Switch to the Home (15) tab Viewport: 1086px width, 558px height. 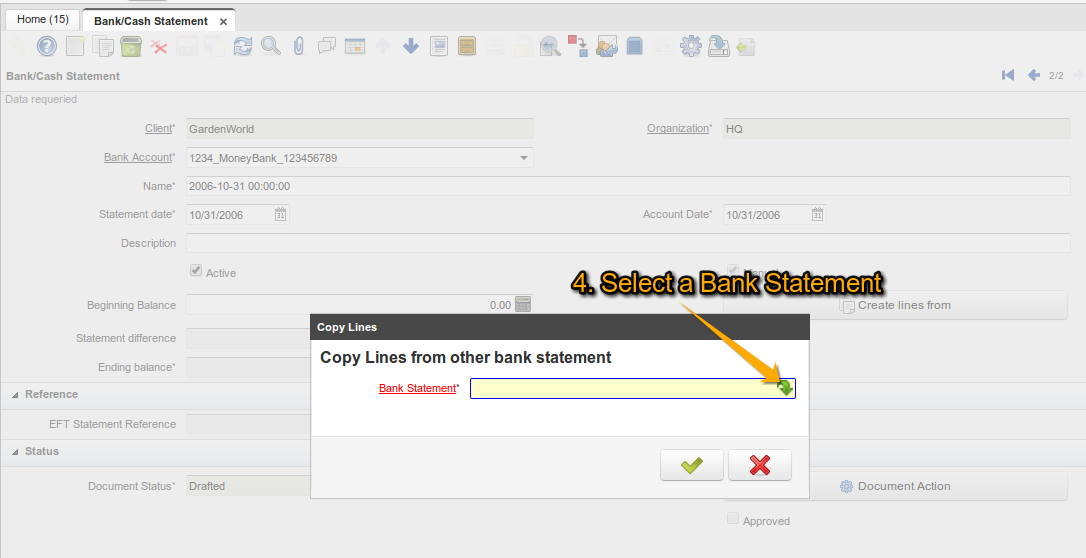click(43, 19)
